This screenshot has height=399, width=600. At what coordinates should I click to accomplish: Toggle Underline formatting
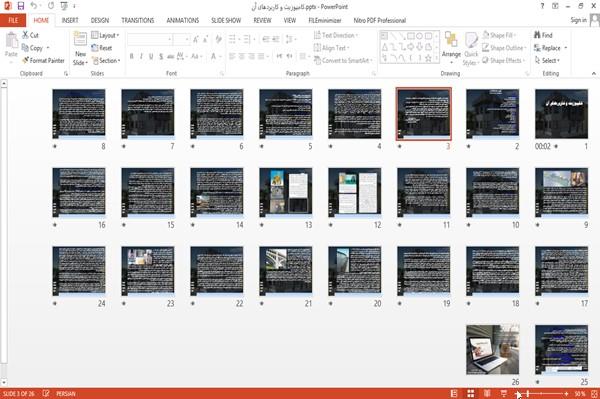click(x=151, y=57)
